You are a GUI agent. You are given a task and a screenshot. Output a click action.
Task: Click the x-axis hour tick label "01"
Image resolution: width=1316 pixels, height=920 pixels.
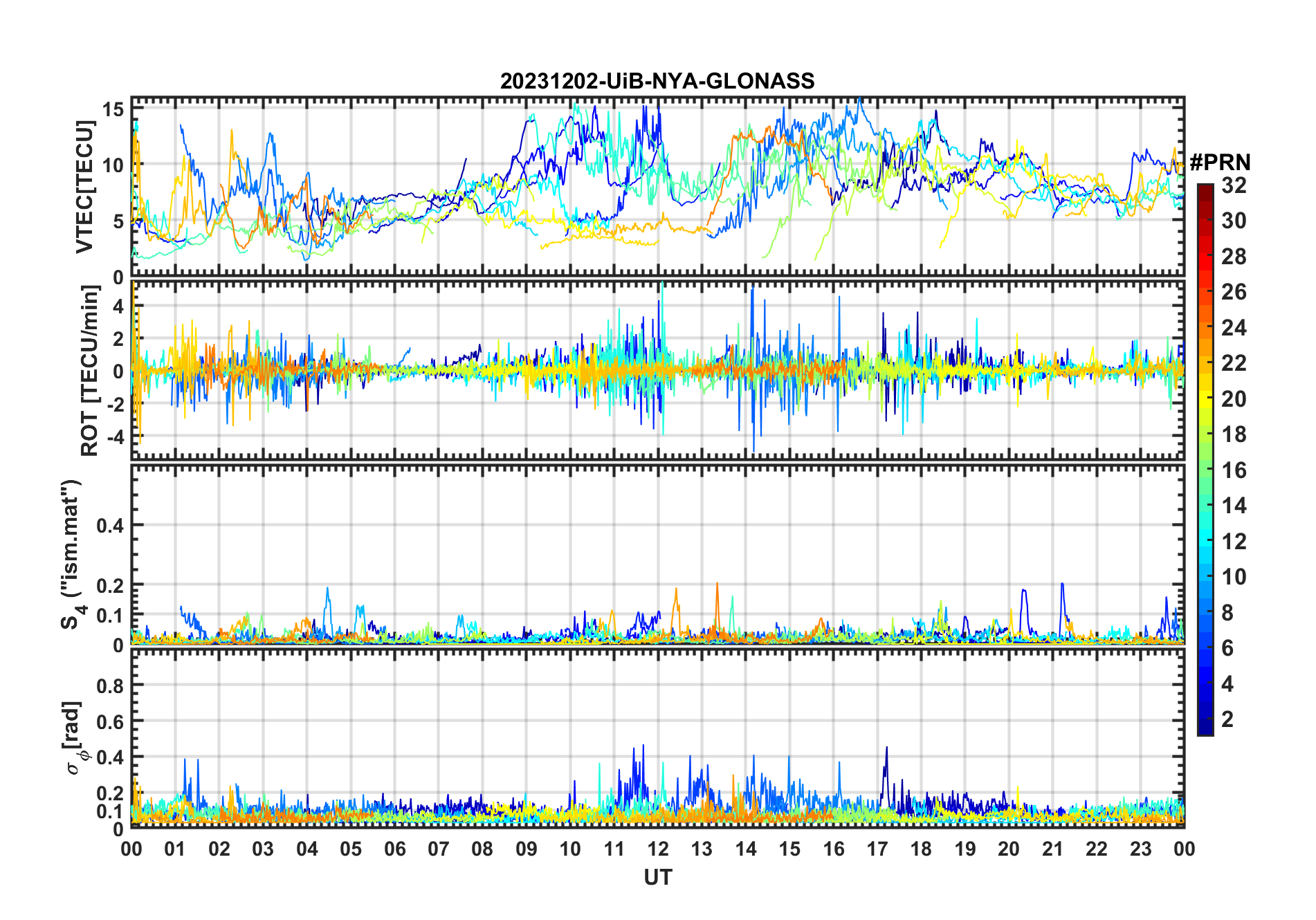tap(175, 849)
